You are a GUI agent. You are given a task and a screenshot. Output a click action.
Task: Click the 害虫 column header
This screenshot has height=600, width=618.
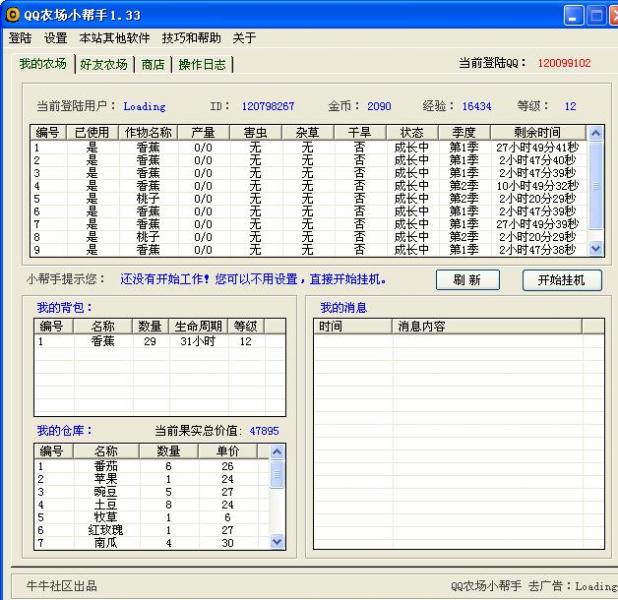coord(255,132)
